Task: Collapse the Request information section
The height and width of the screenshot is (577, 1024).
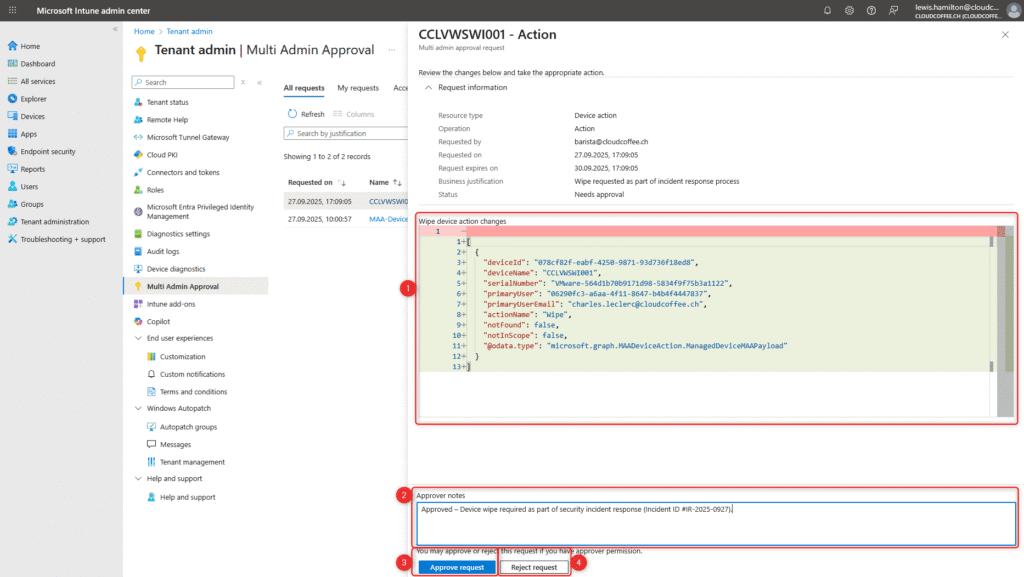Action: click(x=429, y=87)
